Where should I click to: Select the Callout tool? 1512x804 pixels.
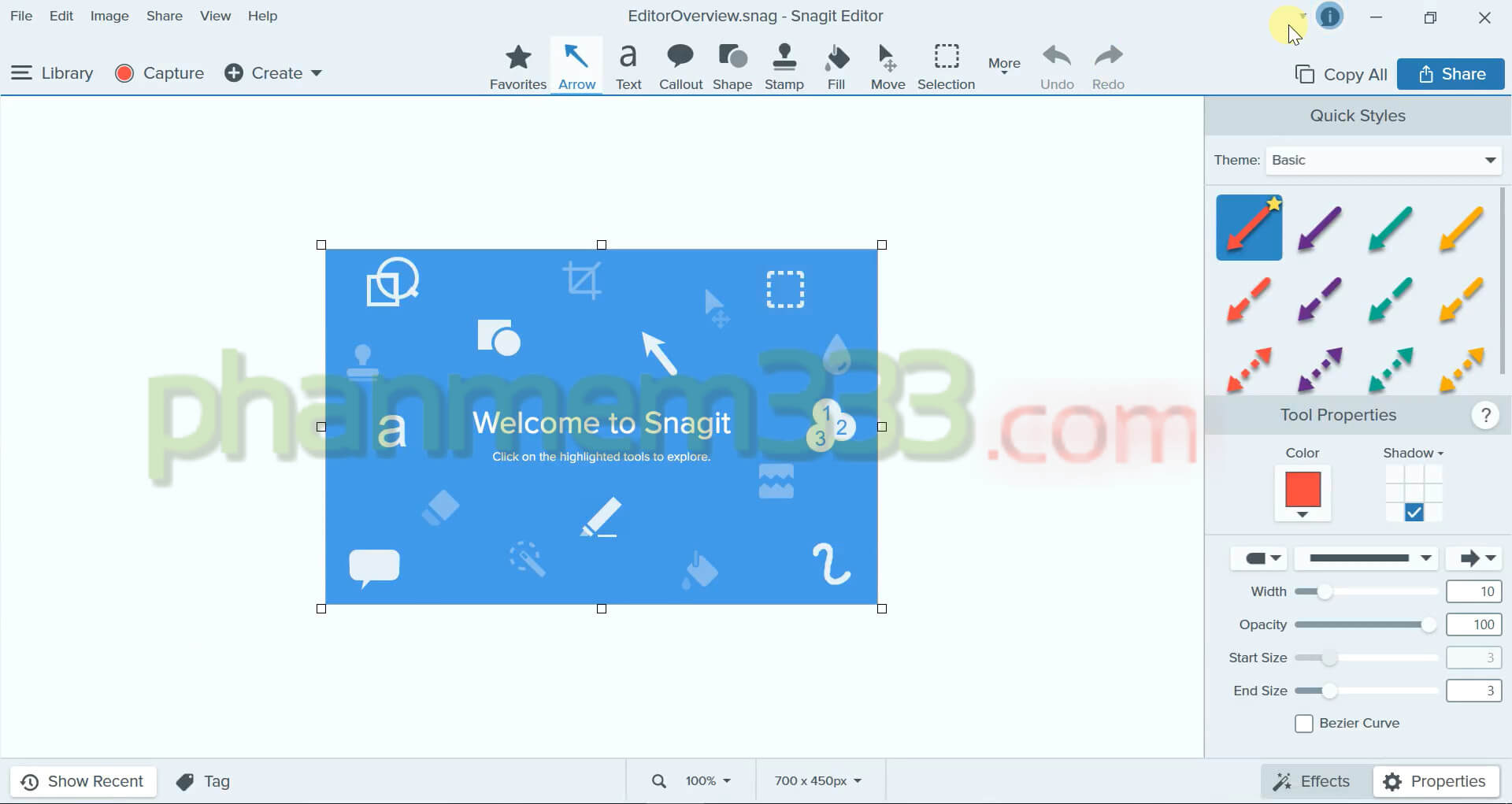pyautogui.click(x=680, y=68)
